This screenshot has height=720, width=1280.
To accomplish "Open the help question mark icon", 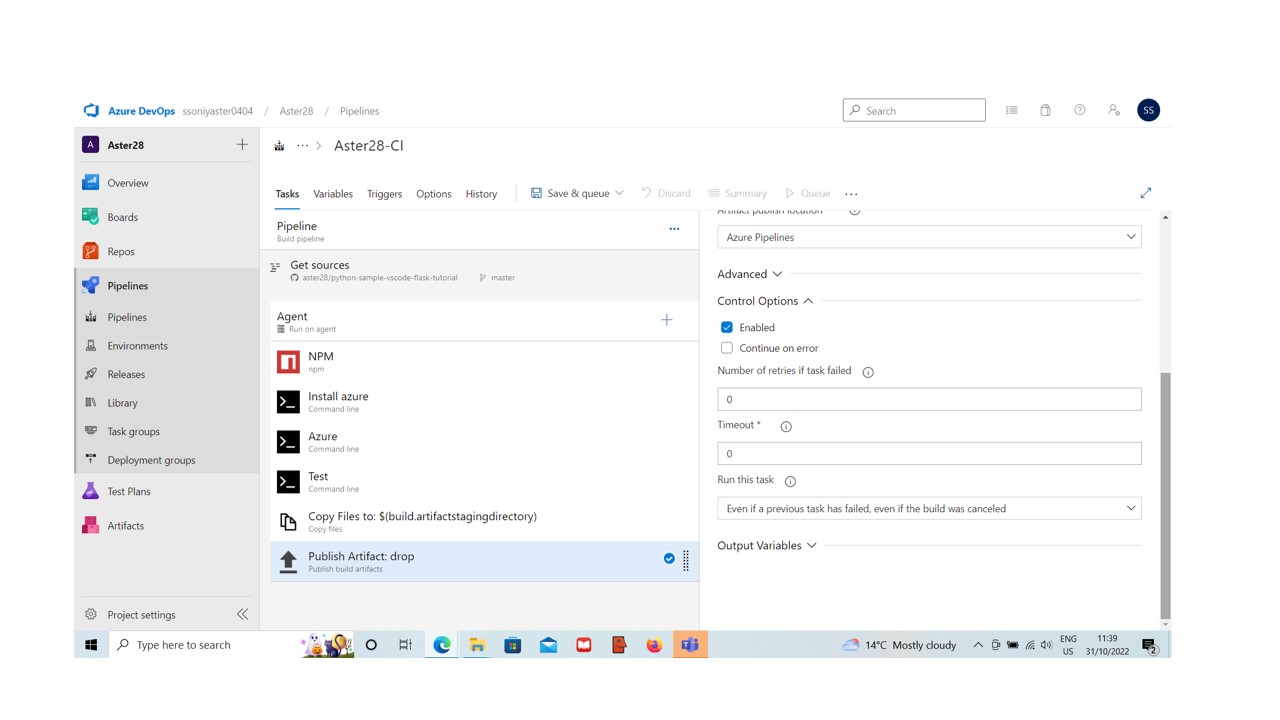I will [1080, 110].
